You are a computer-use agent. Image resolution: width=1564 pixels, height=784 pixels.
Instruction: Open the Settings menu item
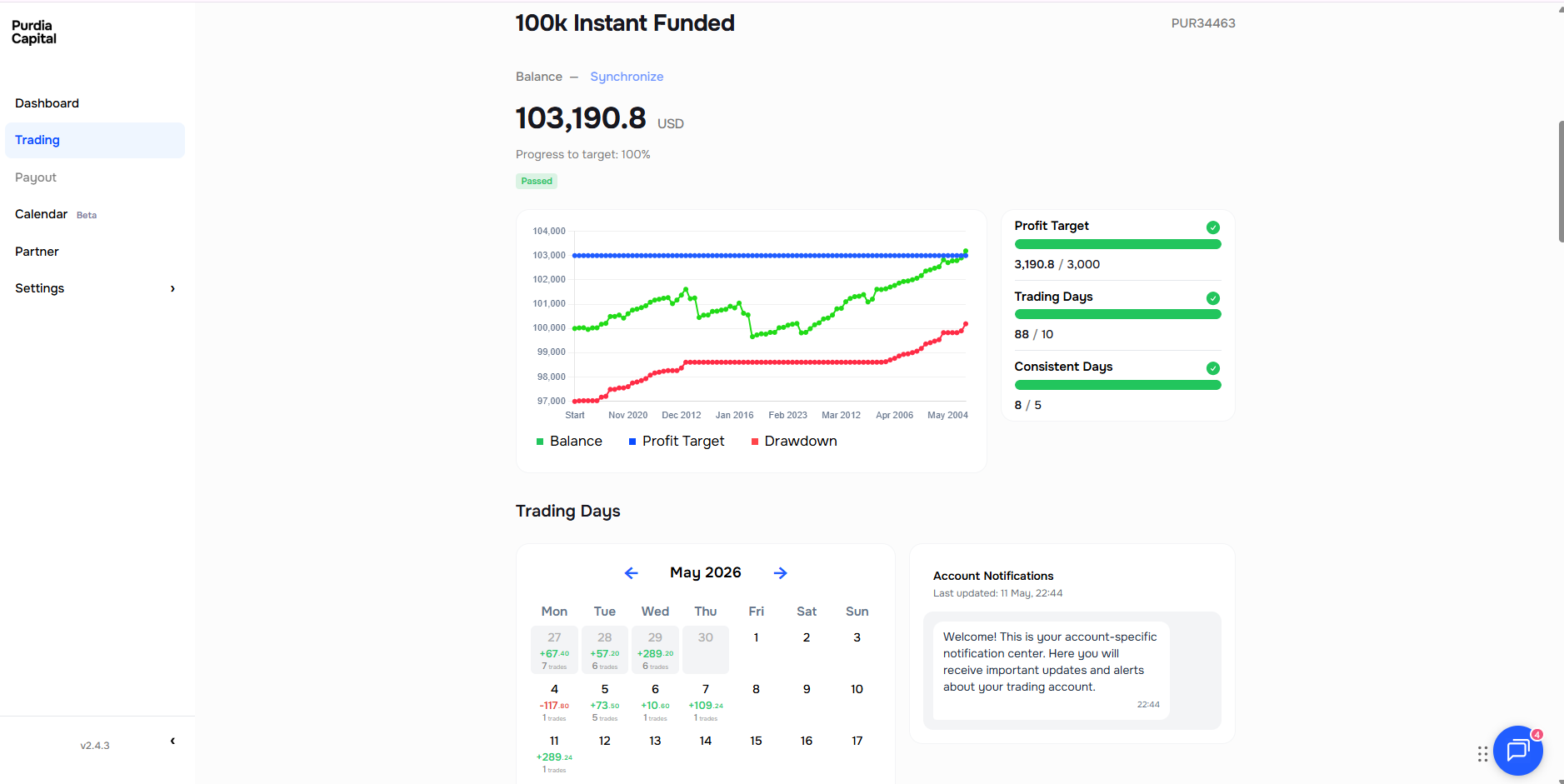95,288
